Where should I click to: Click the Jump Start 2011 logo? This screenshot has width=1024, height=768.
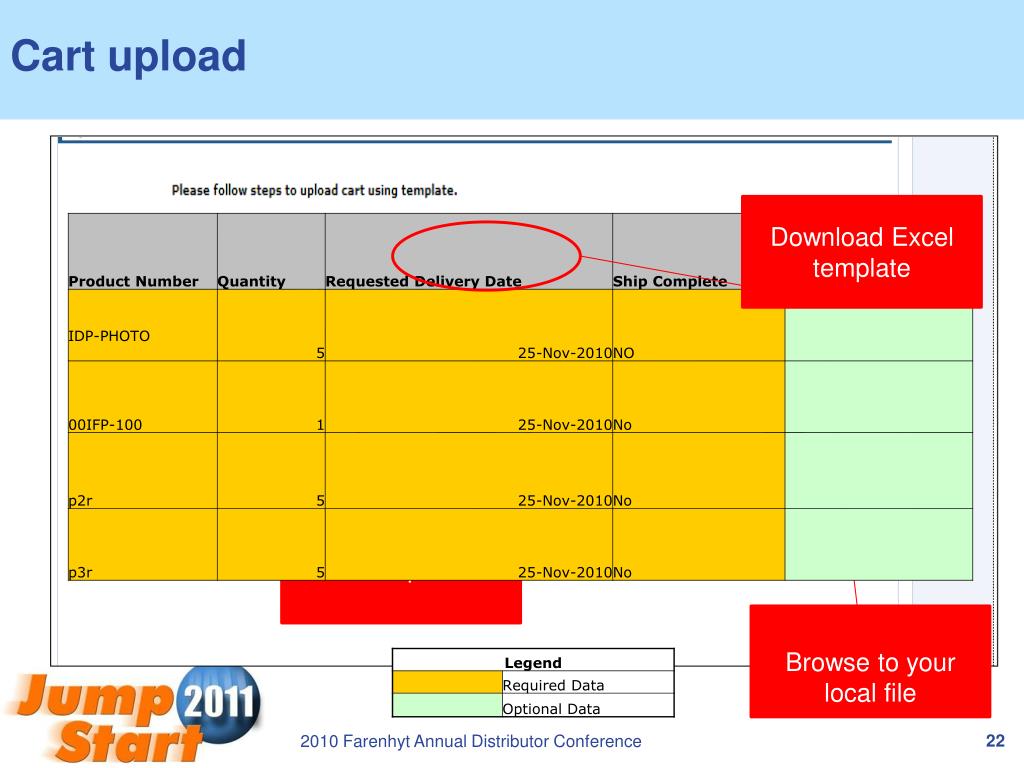pos(134,714)
